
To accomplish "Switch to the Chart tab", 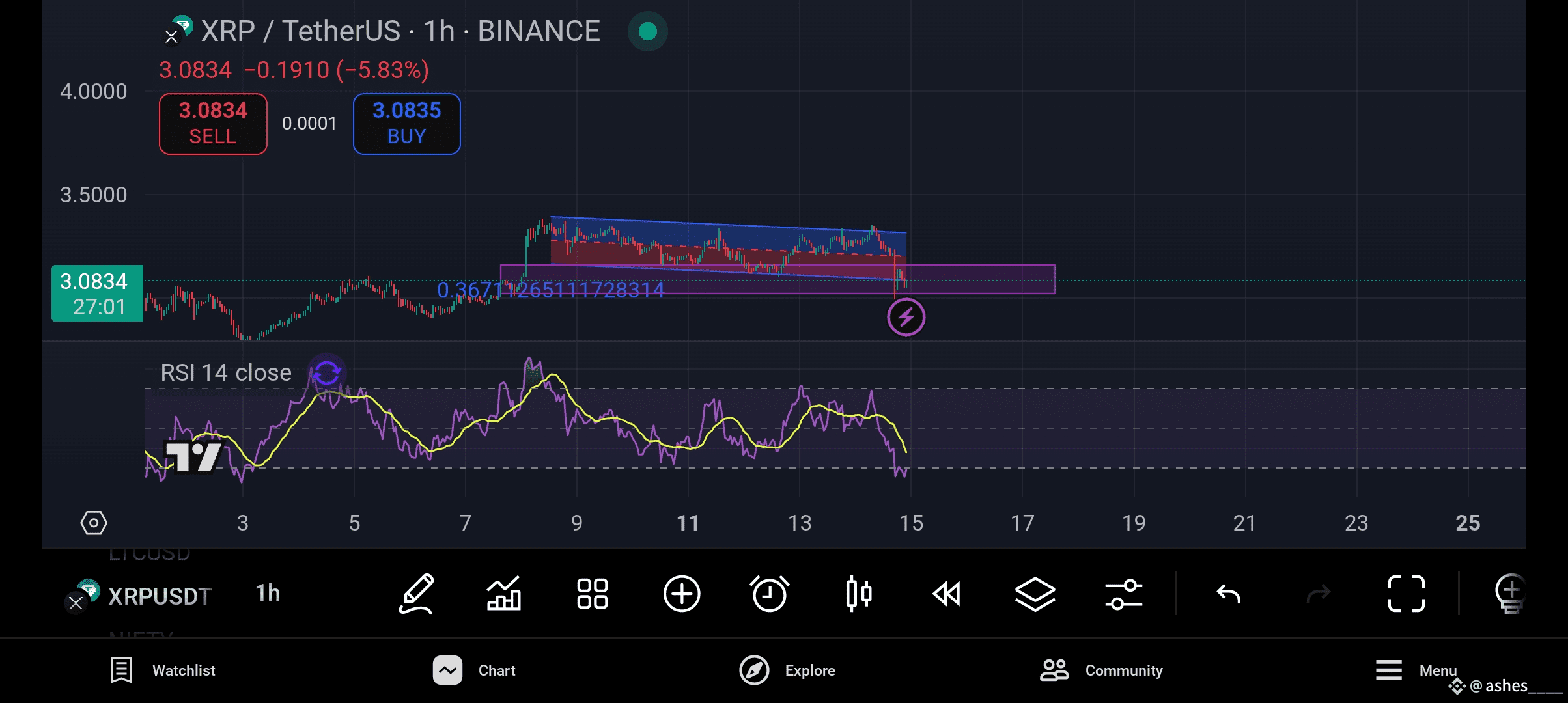I will (474, 670).
